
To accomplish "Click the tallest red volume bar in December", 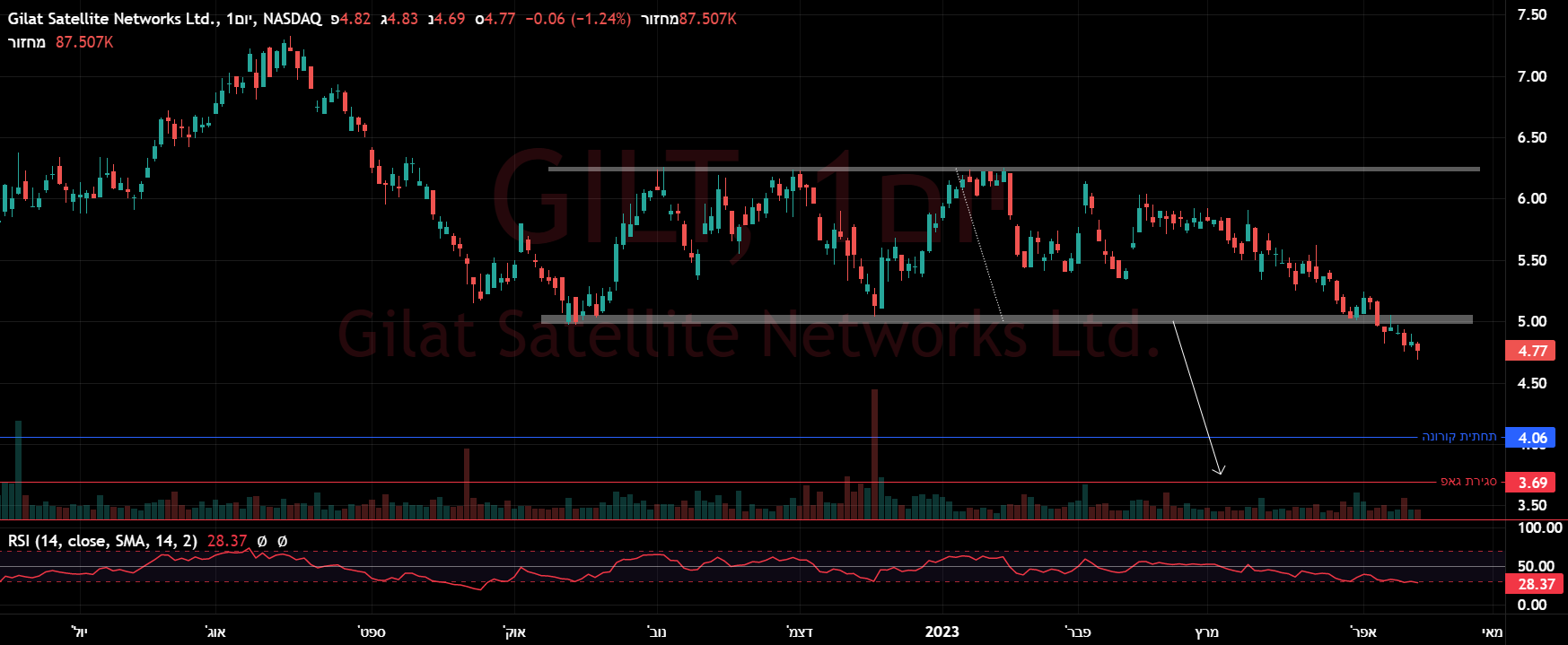I will (x=874, y=454).
